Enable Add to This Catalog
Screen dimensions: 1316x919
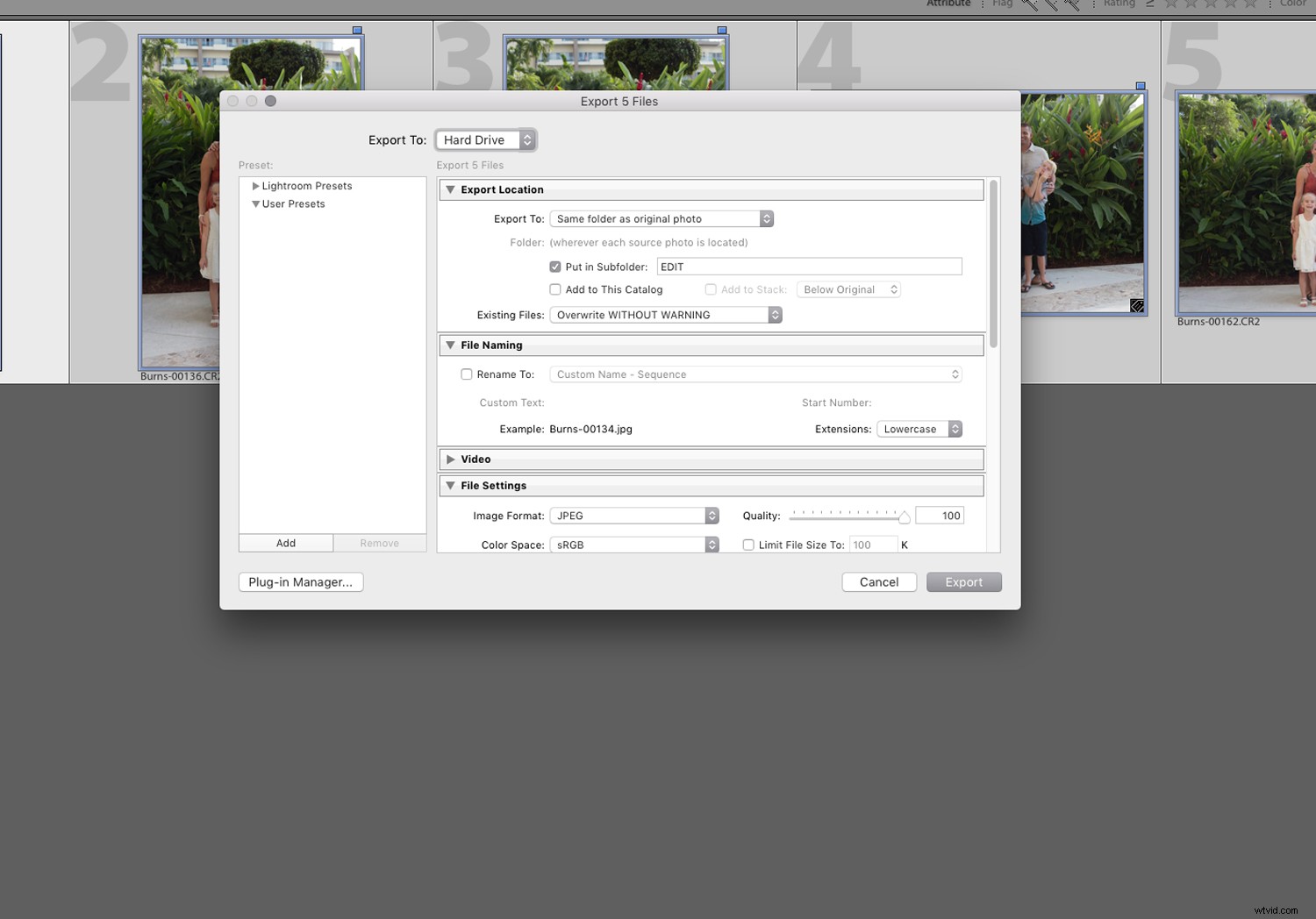(x=555, y=289)
